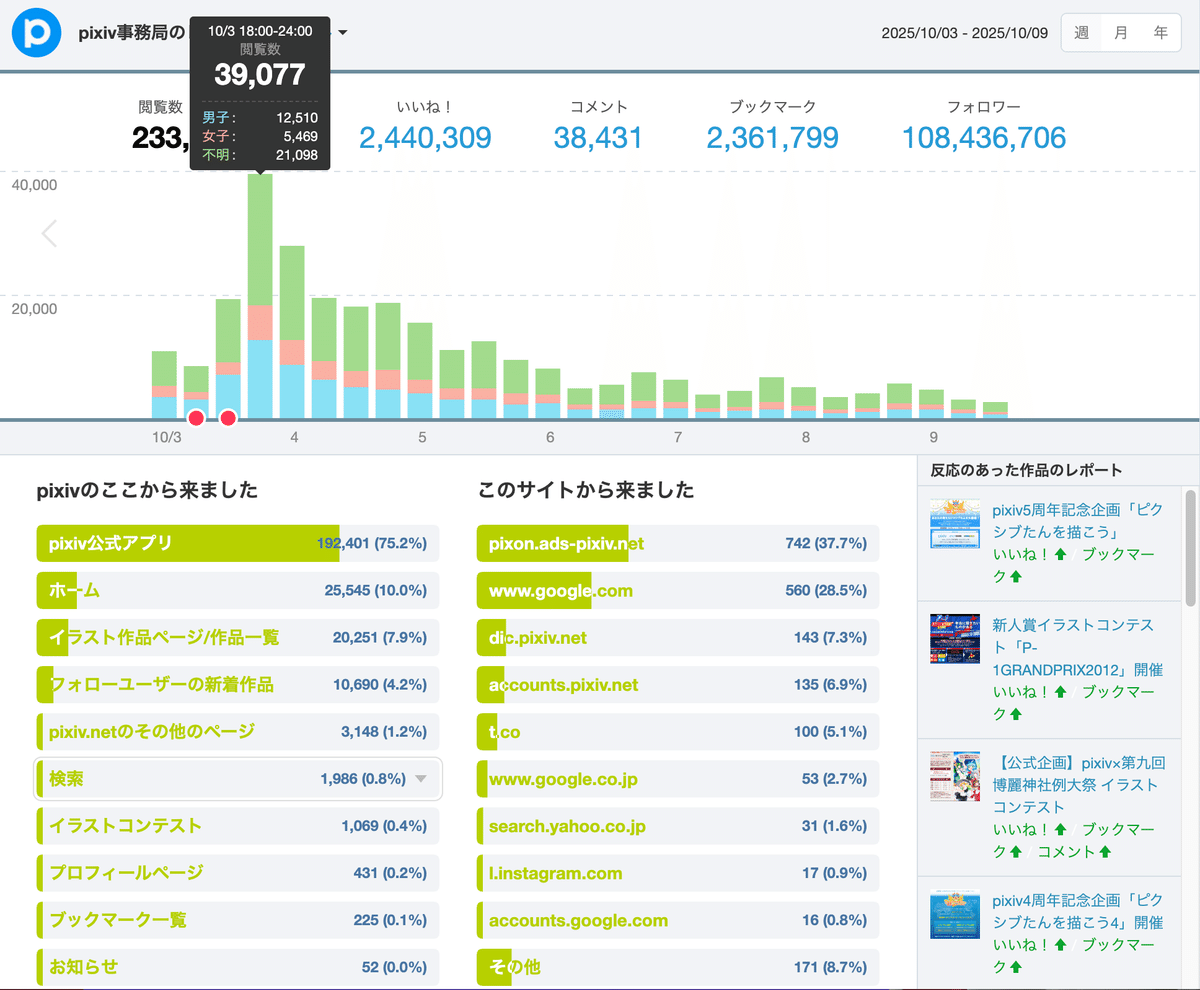This screenshot has width=1200, height=990.
Task: Click the previous period left chevron arrow
Action: [49, 234]
